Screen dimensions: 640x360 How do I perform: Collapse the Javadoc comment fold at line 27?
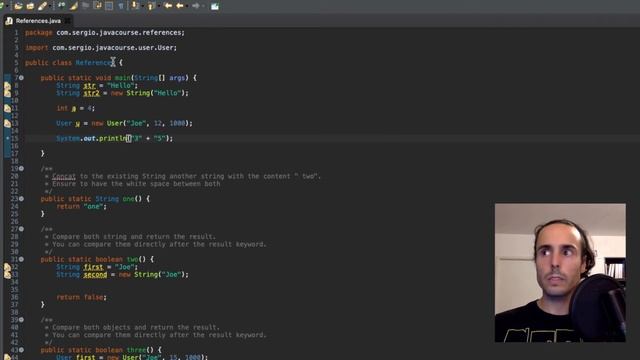click(21, 229)
